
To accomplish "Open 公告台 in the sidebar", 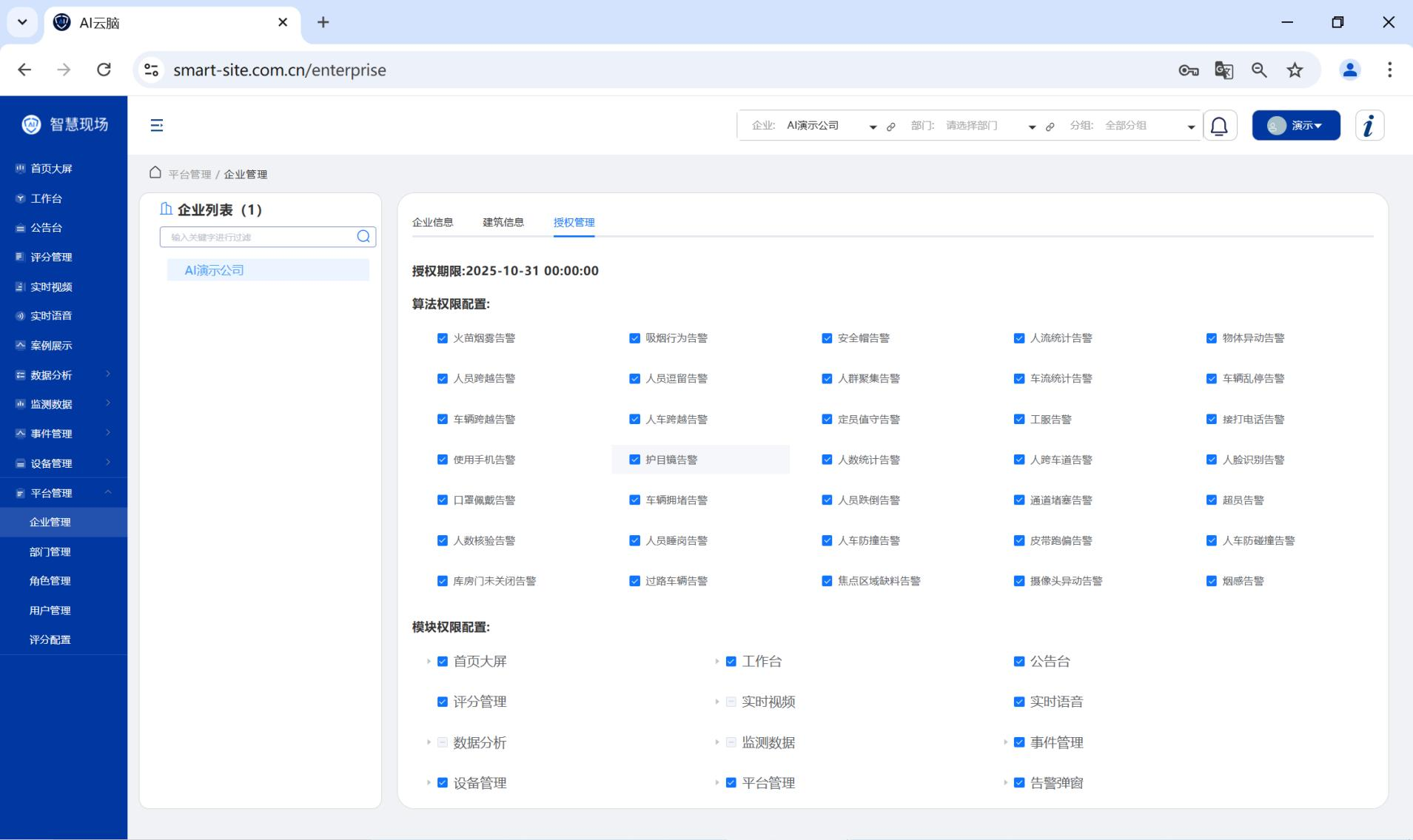I will [64, 228].
